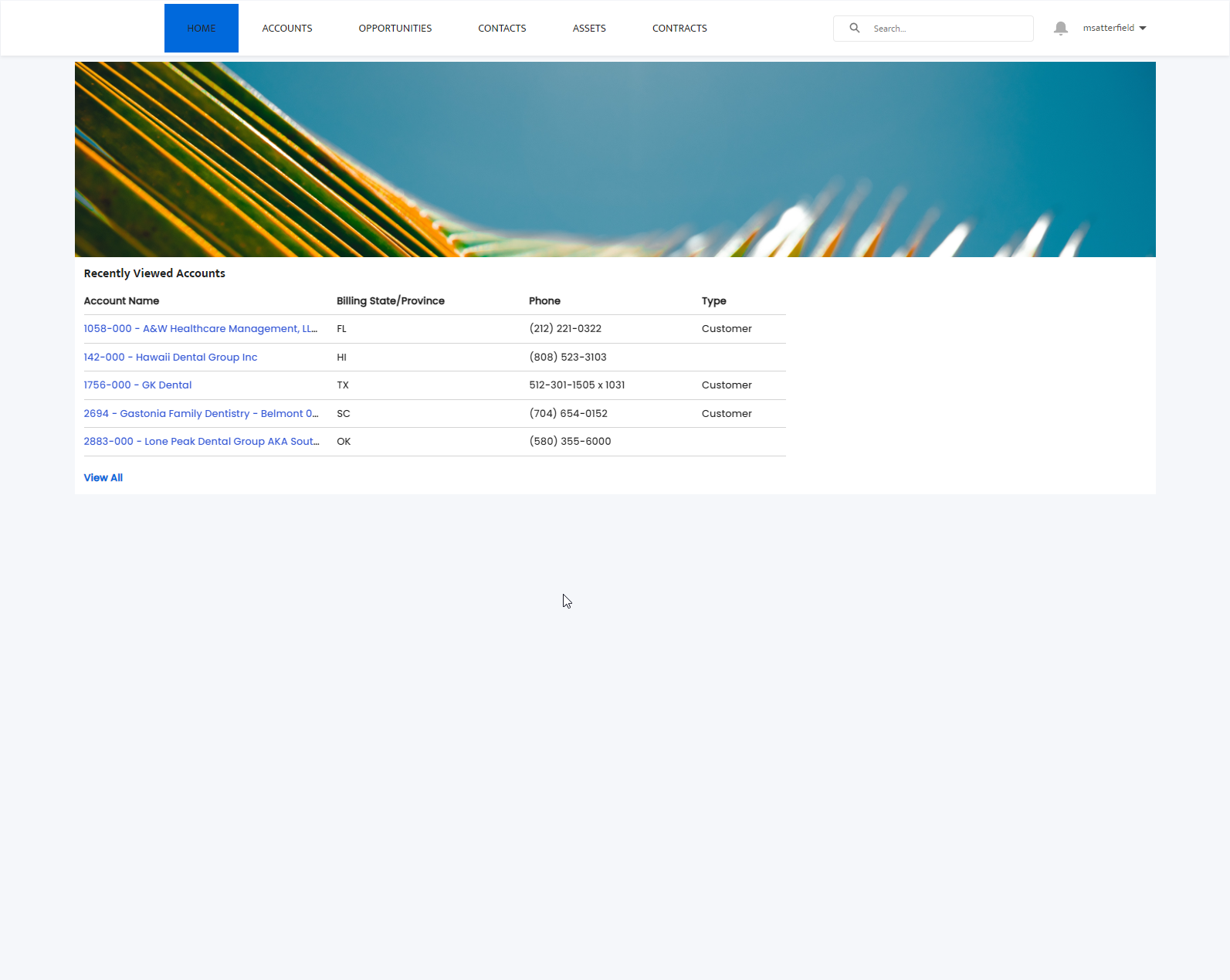
Task: Click the TX billing state cell
Action: tap(343, 385)
